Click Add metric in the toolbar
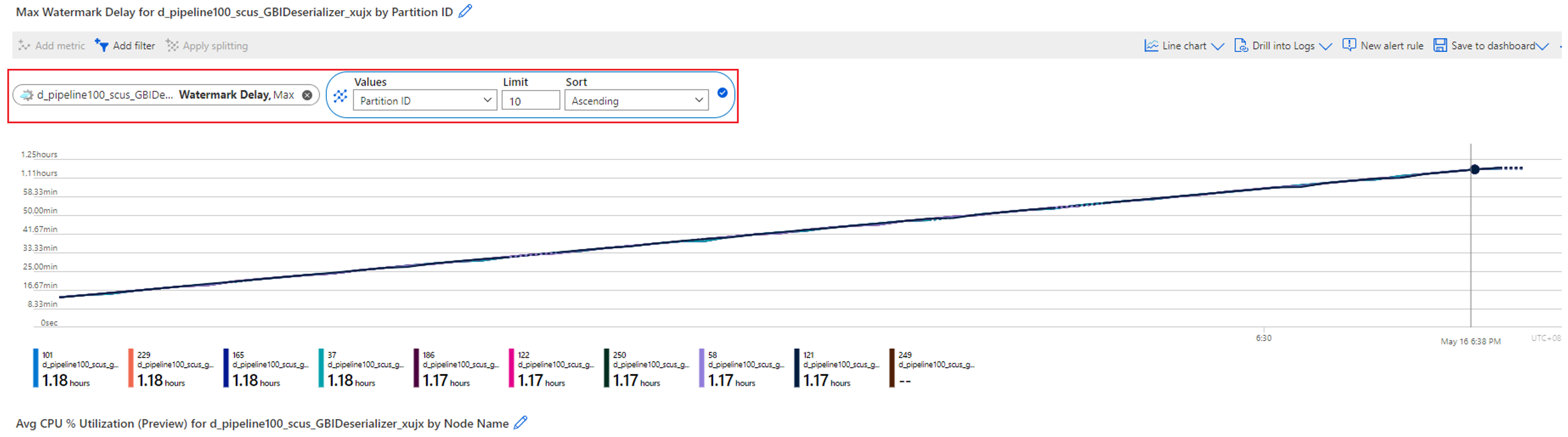This screenshot has height=437, width=1568. tap(52, 46)
